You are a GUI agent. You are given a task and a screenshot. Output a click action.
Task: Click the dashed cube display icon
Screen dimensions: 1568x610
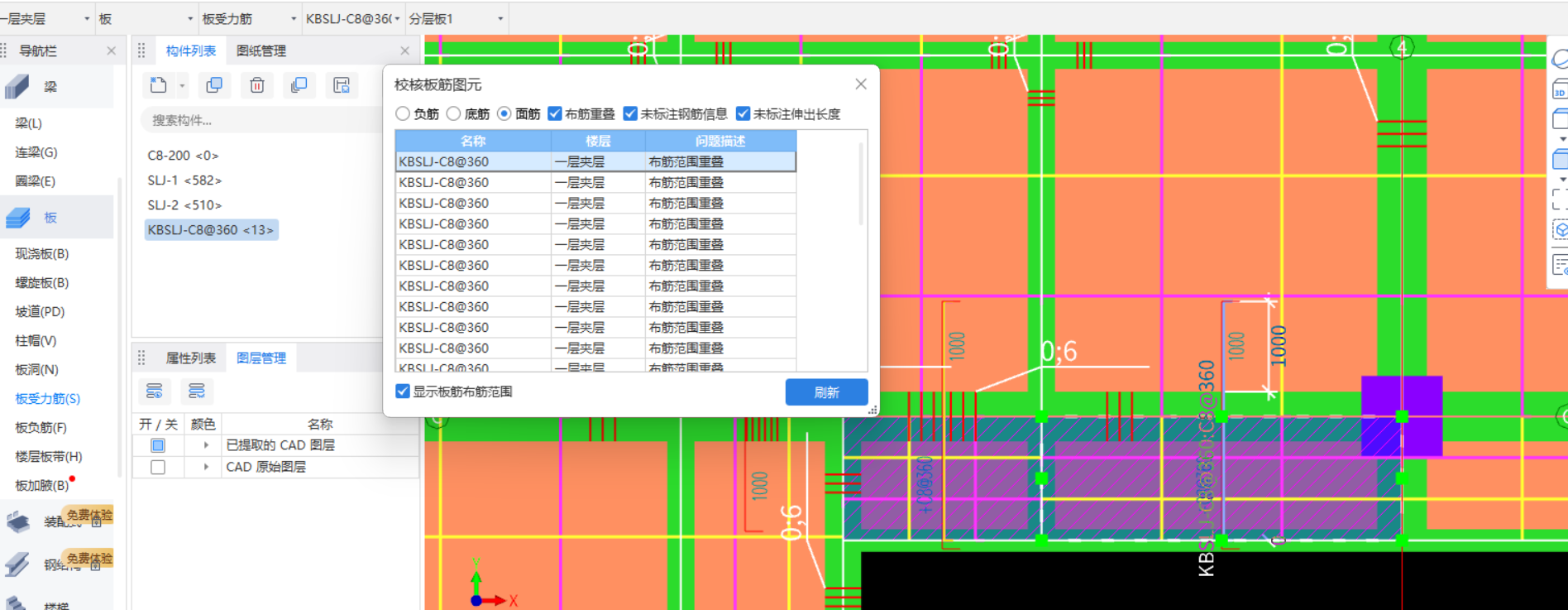1559,229
